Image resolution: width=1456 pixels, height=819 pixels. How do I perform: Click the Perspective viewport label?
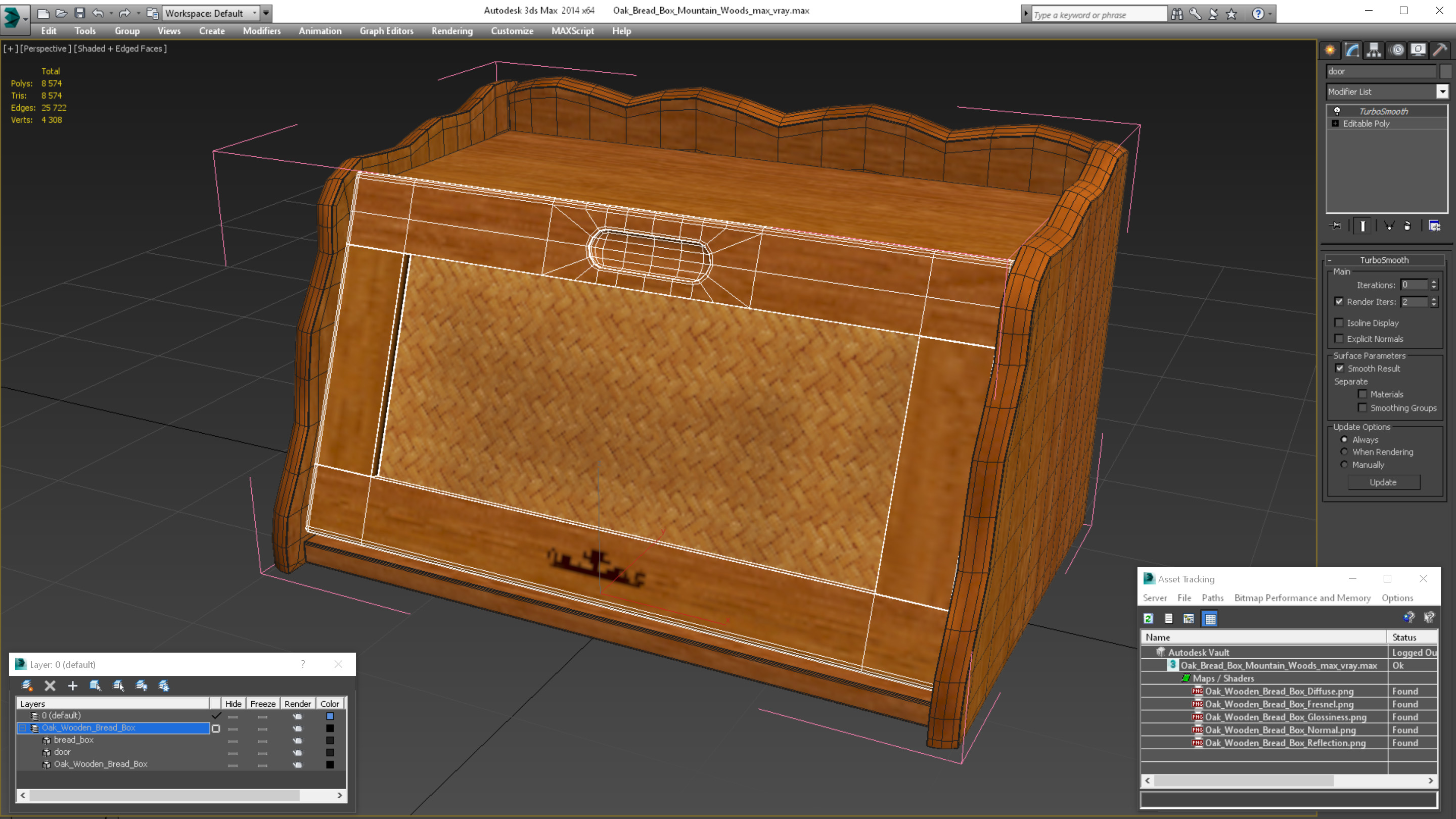[x=45, y=49]
